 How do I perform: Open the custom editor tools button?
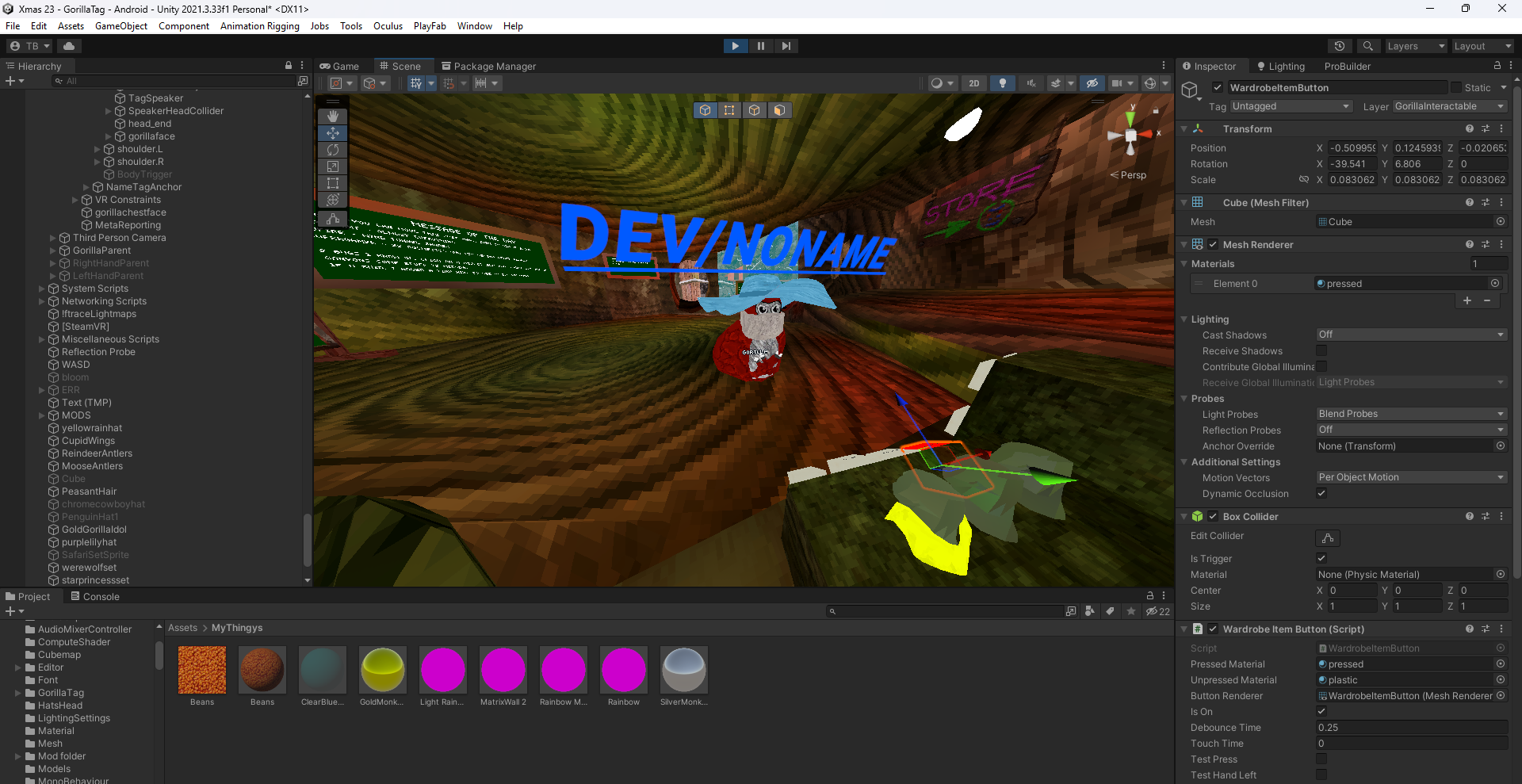(333, 219)
